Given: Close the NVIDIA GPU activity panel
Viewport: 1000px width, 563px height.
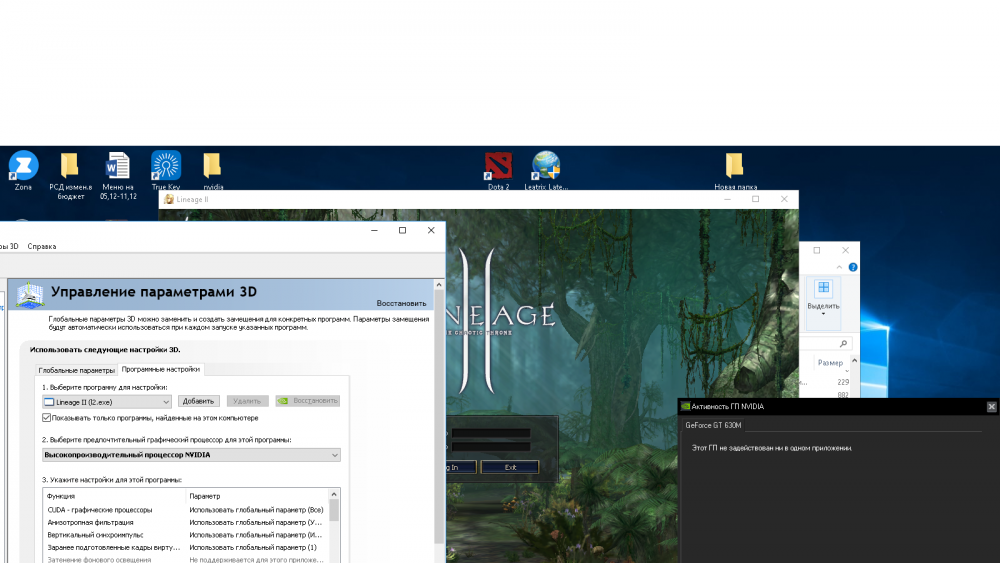Looking at the screenshot, I should point(991,407).
